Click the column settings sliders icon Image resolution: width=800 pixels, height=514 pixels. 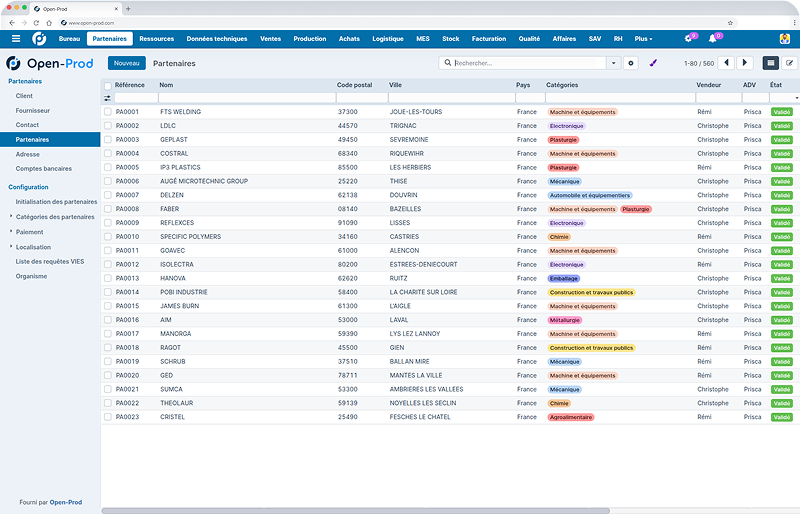click(x=107, y=98)
